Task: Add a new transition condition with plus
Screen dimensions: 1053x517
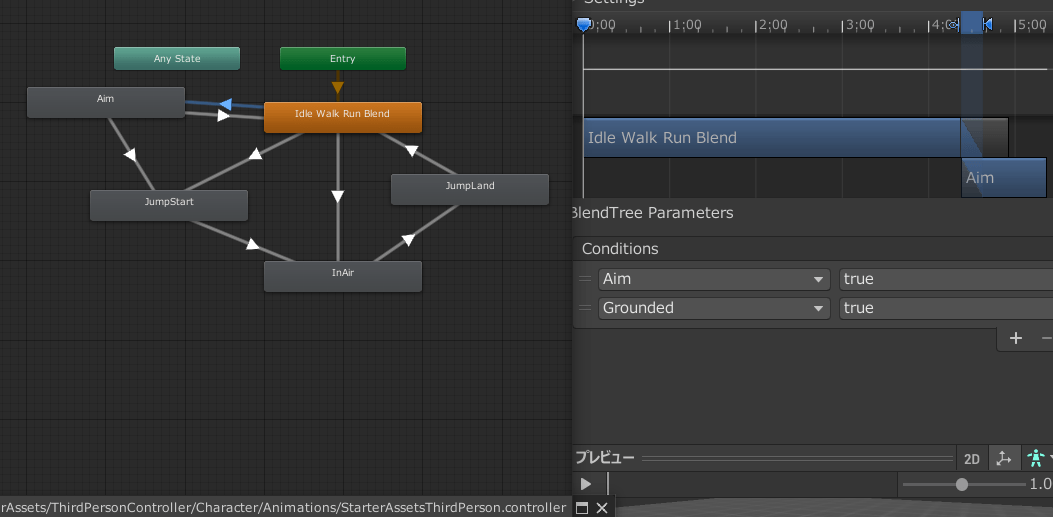Action: 1016,338
